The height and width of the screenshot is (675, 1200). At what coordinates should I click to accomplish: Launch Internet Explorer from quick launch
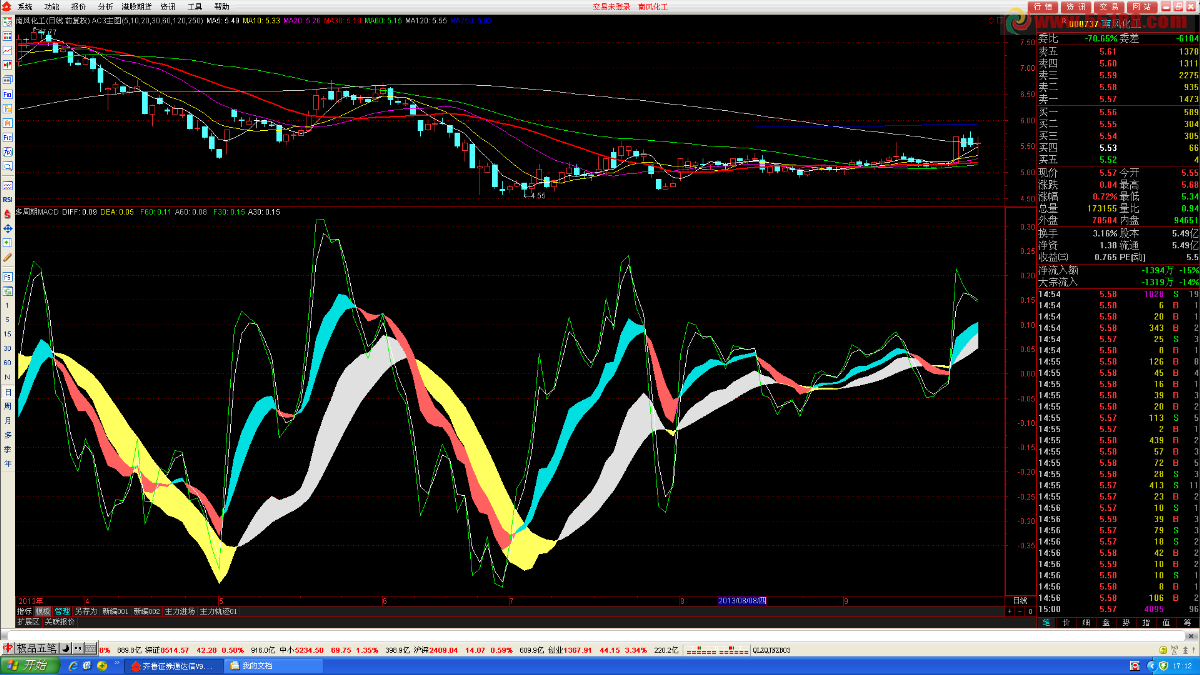(73, 665)
